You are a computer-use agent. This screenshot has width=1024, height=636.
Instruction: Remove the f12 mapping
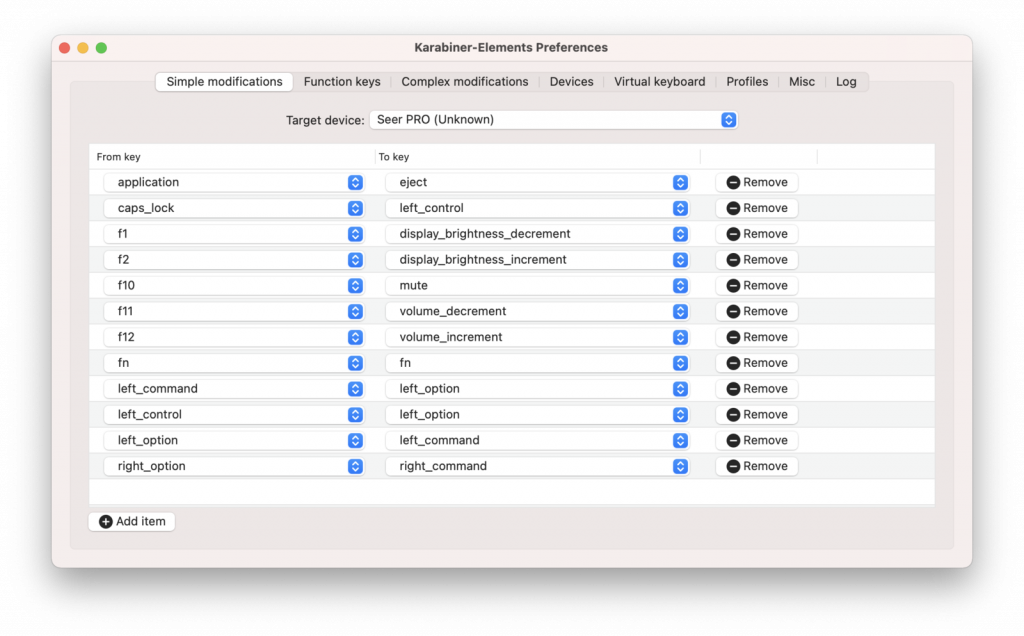tap(757, 337)
